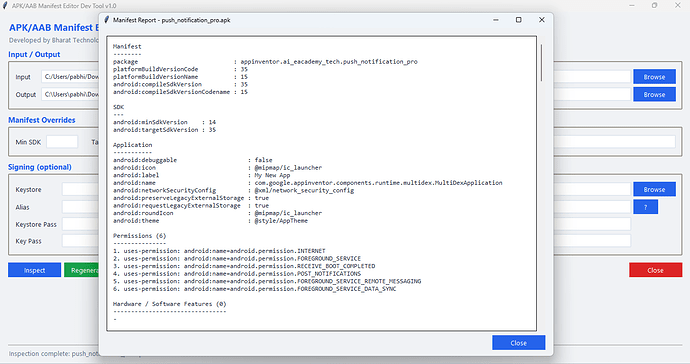Screen dimensions: 690x364
Task: Click the Input path text field
Action: click(70, 77)
